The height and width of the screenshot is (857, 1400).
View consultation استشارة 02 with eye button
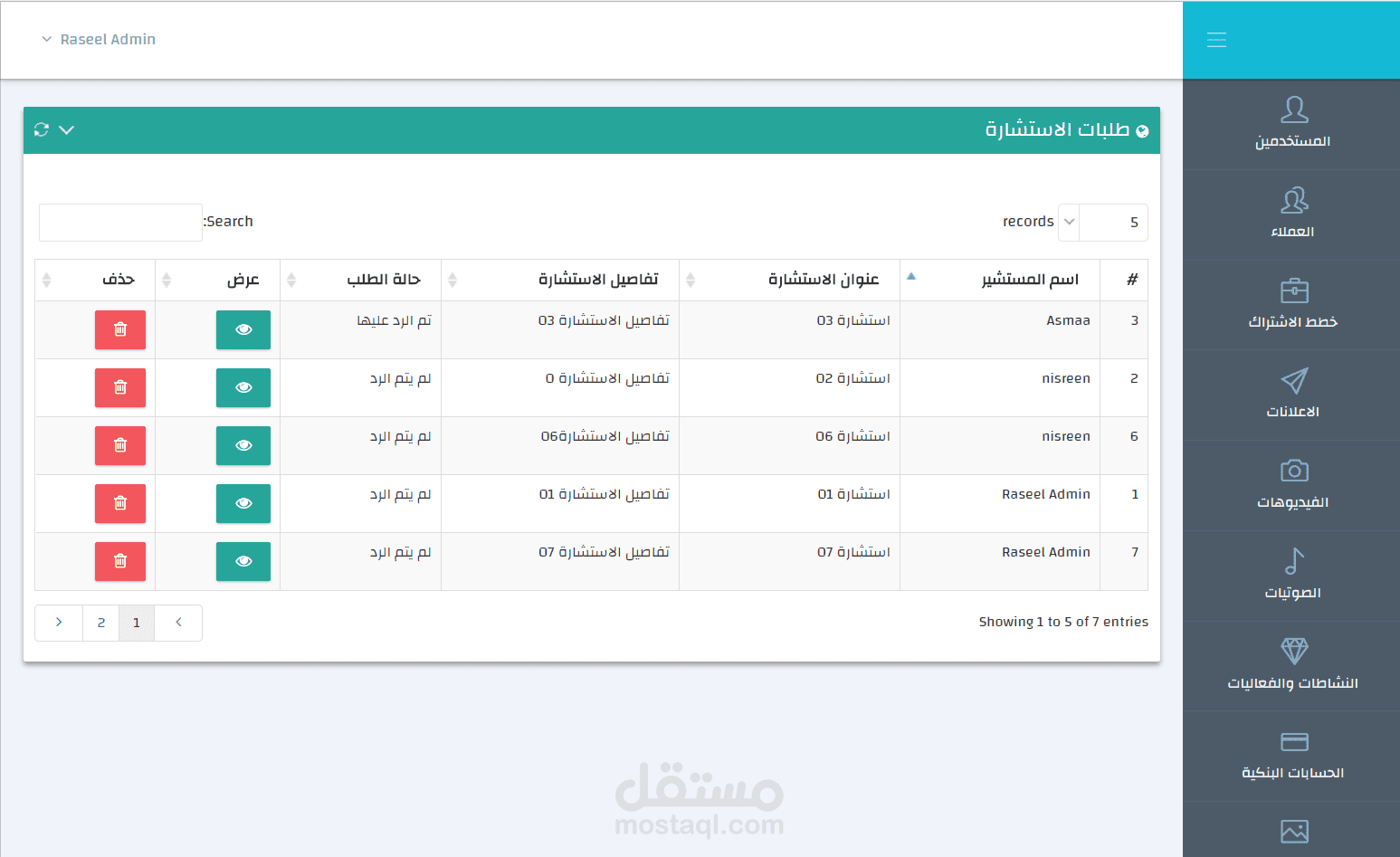(243, 387)
